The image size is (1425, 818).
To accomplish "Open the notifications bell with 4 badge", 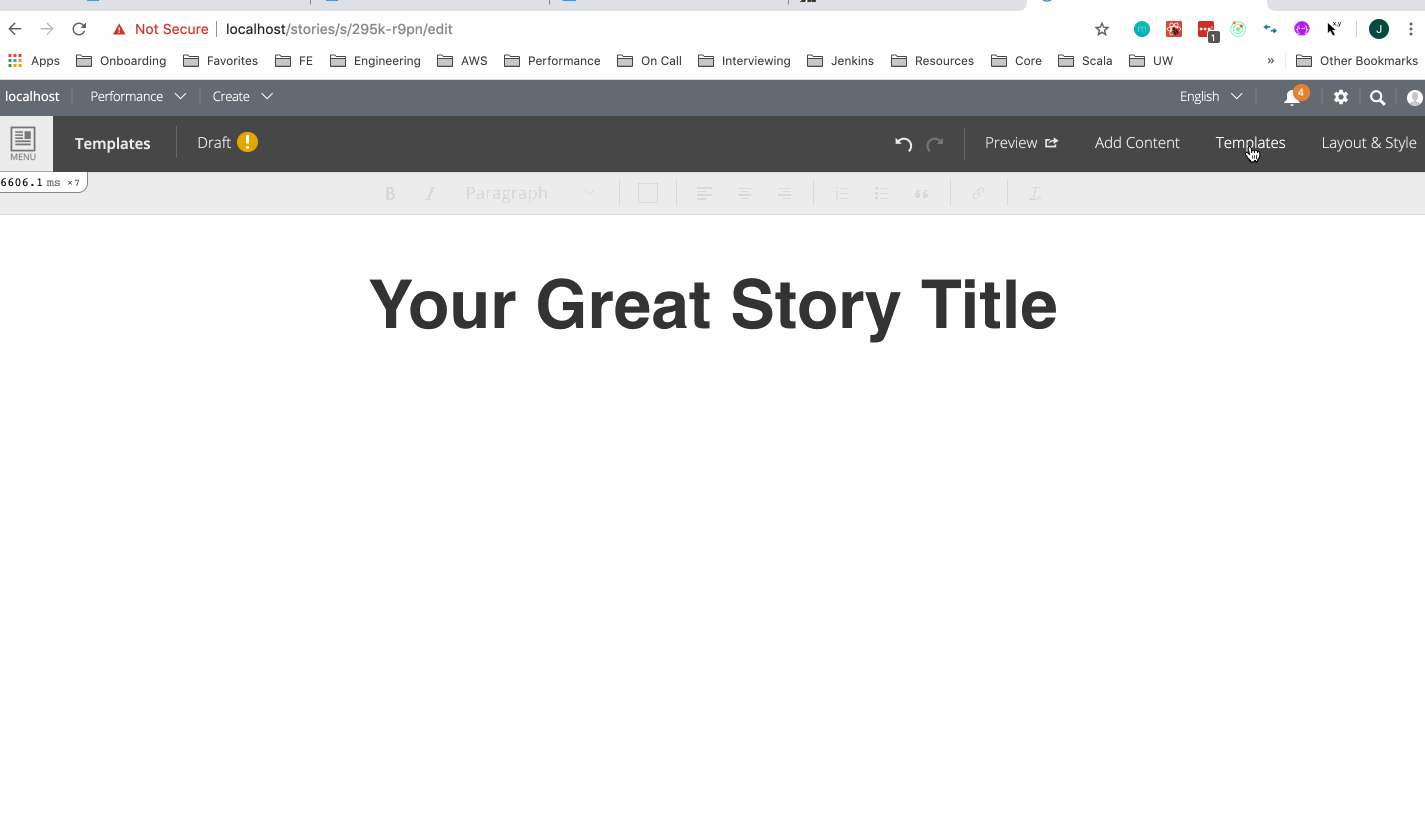I will (x=1294, y=96).
